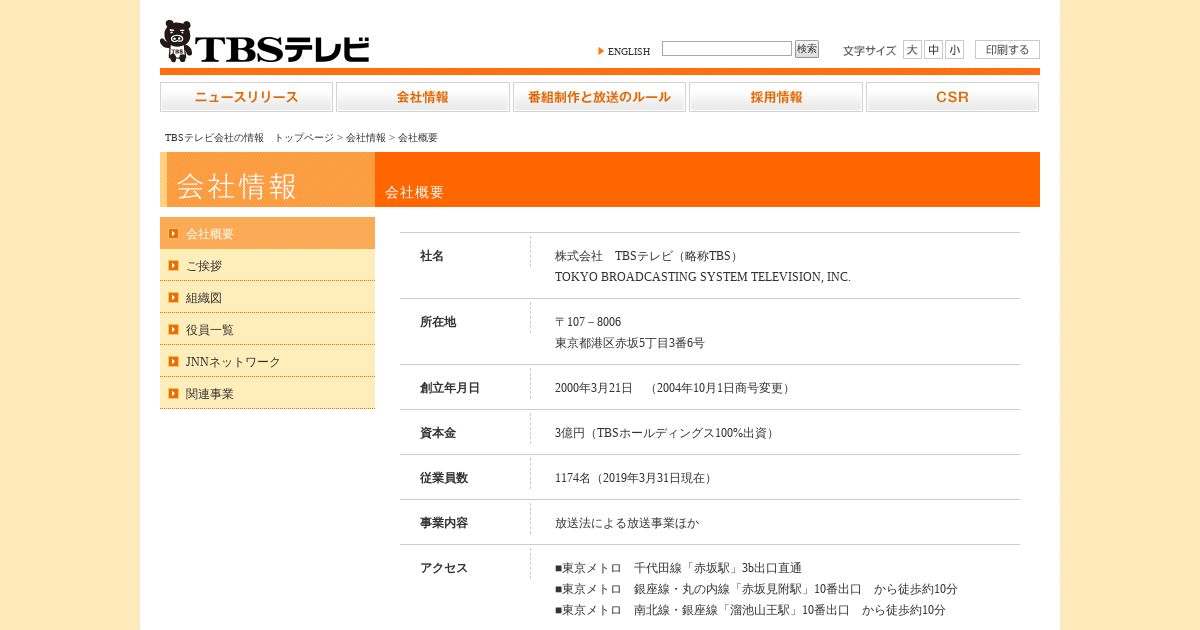Screen dimensions: 1200x630
Task: Click the TBS pig mascot logo
Action: (x=176, y=41)
